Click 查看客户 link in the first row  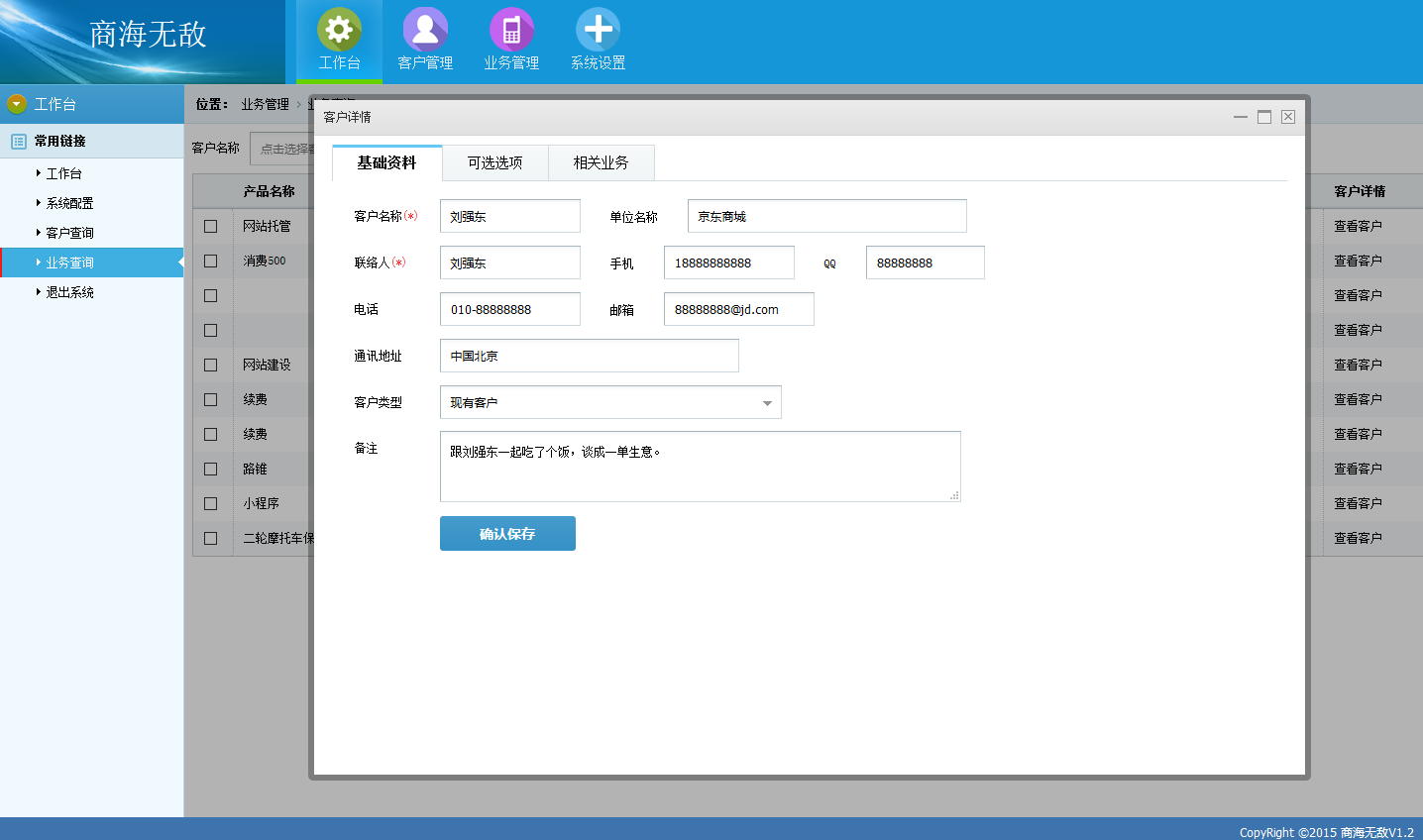(1357, 226)
